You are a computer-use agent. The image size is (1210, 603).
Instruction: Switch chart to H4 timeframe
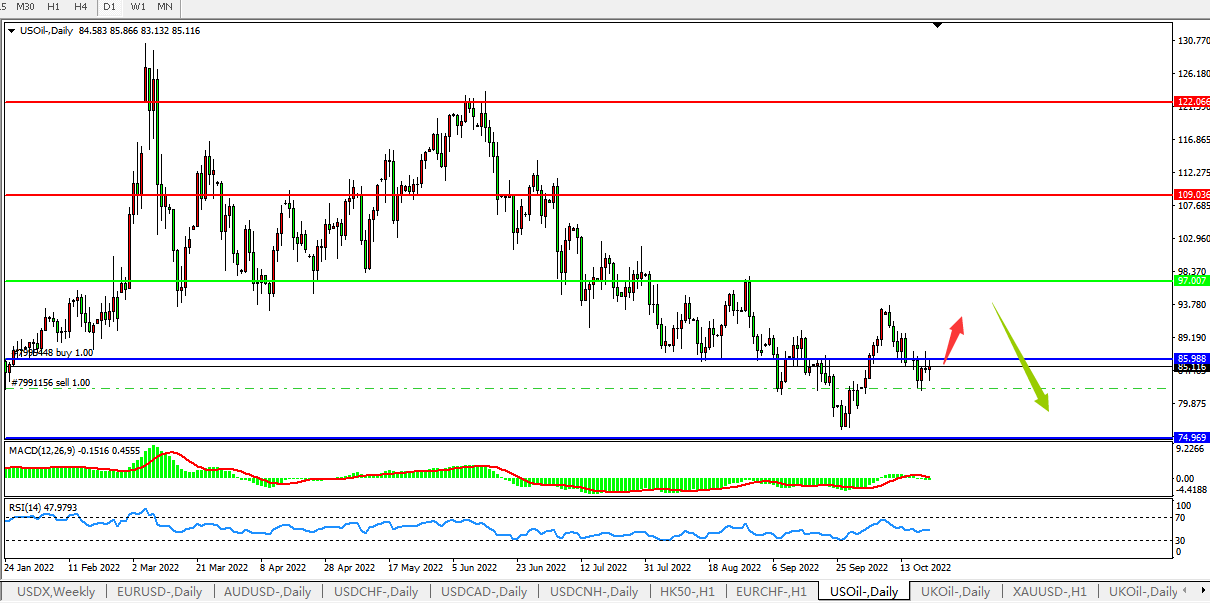coord(81,7)
